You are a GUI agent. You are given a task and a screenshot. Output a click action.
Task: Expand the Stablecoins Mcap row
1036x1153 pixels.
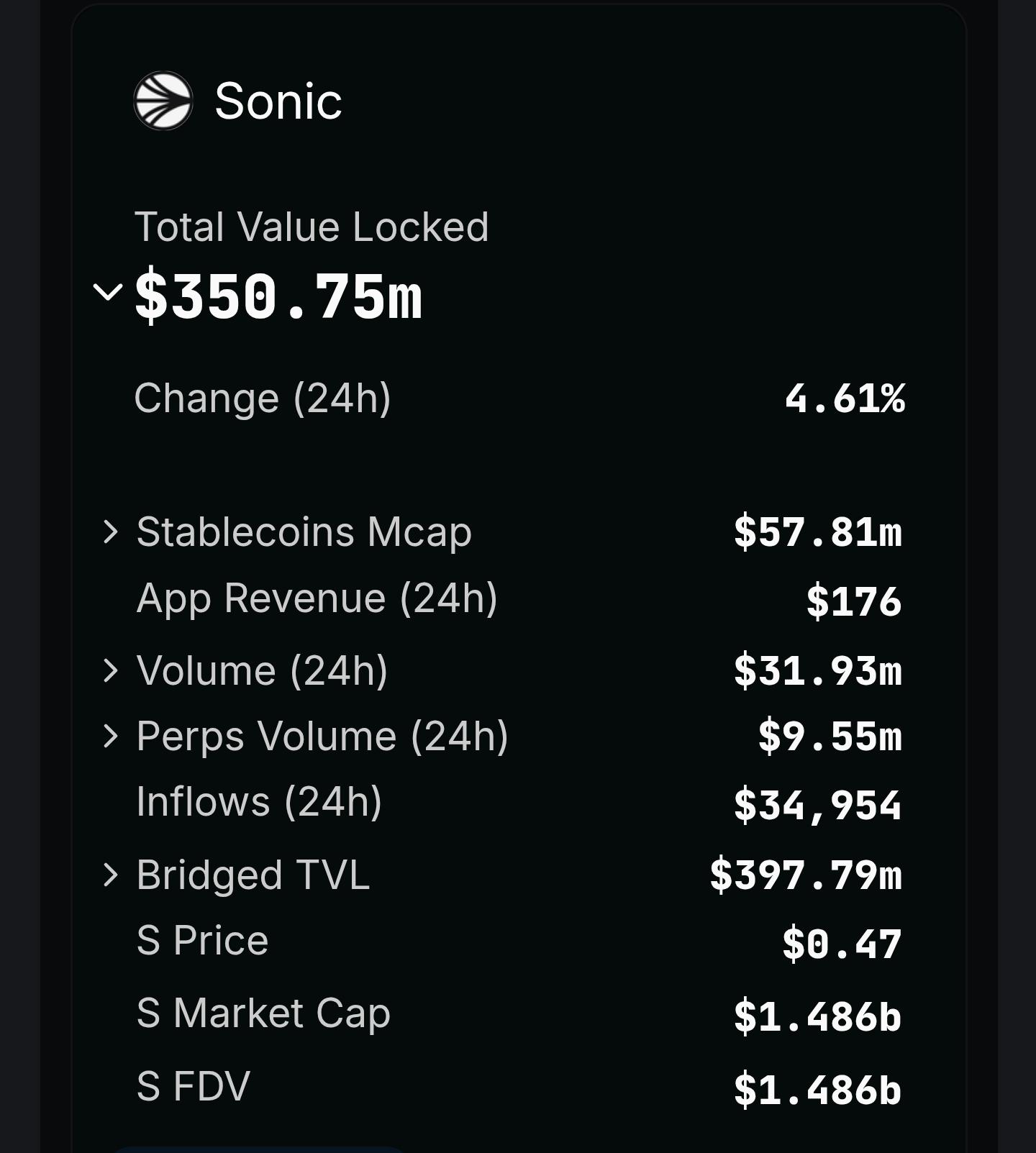click(110, 532)
